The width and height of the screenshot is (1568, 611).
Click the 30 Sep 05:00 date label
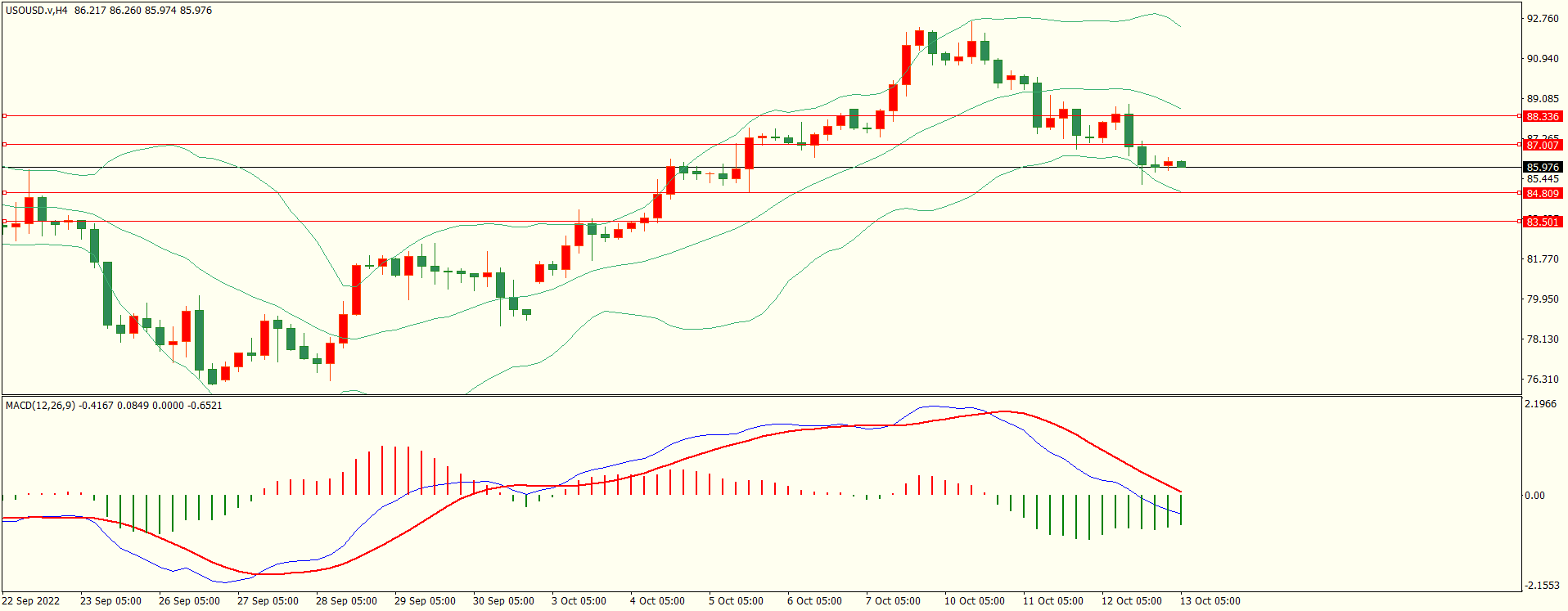(x=503, y=600)
